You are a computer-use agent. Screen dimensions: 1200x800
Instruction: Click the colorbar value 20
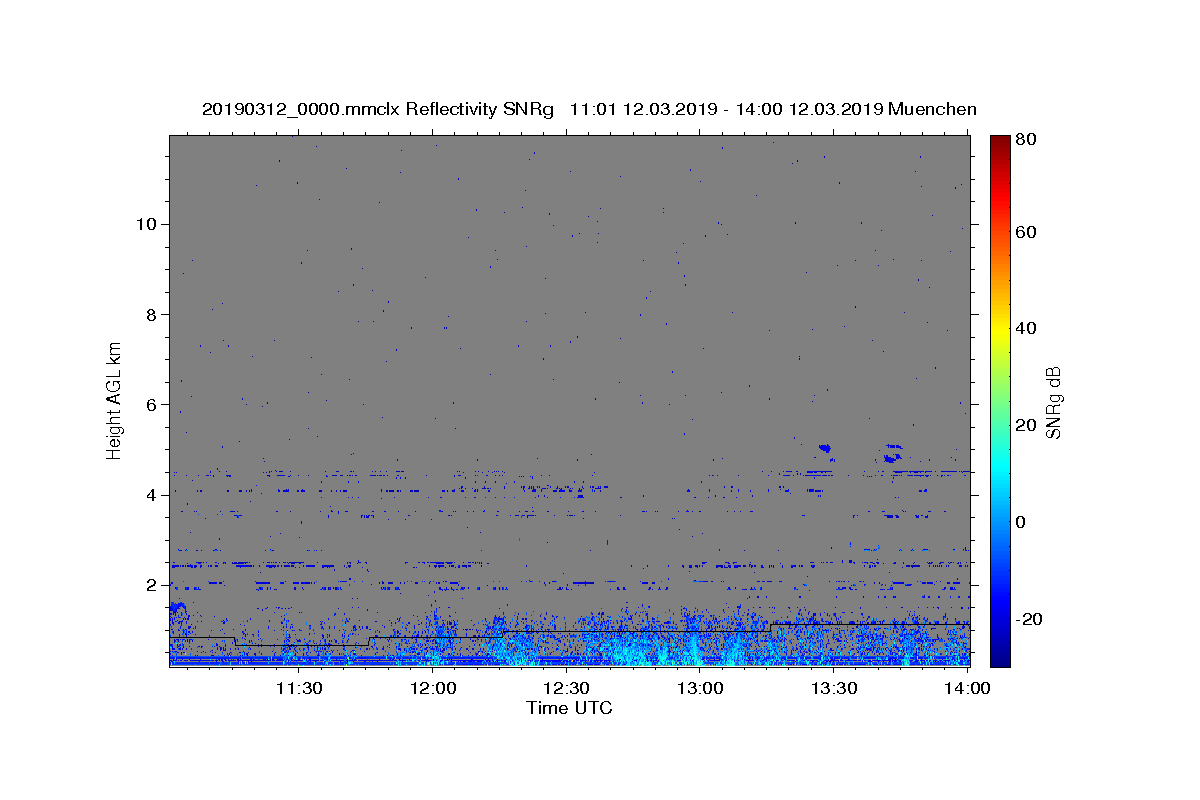(x=1025, y=426)
